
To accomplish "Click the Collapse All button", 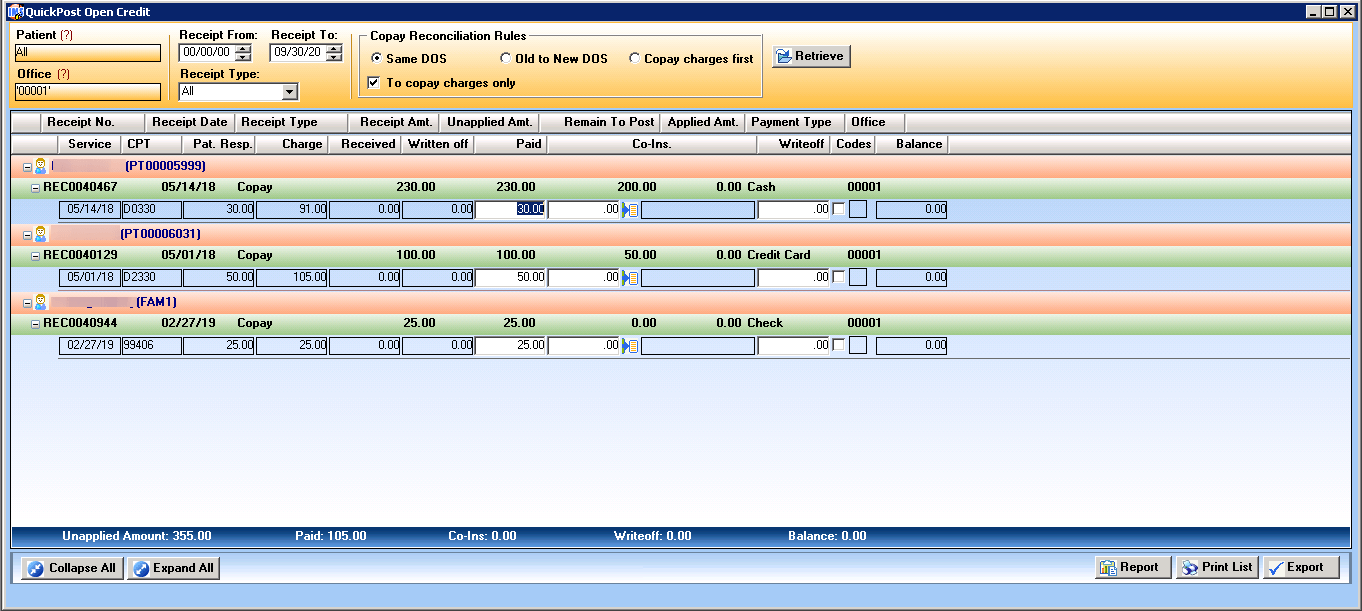I will point(72,568).
